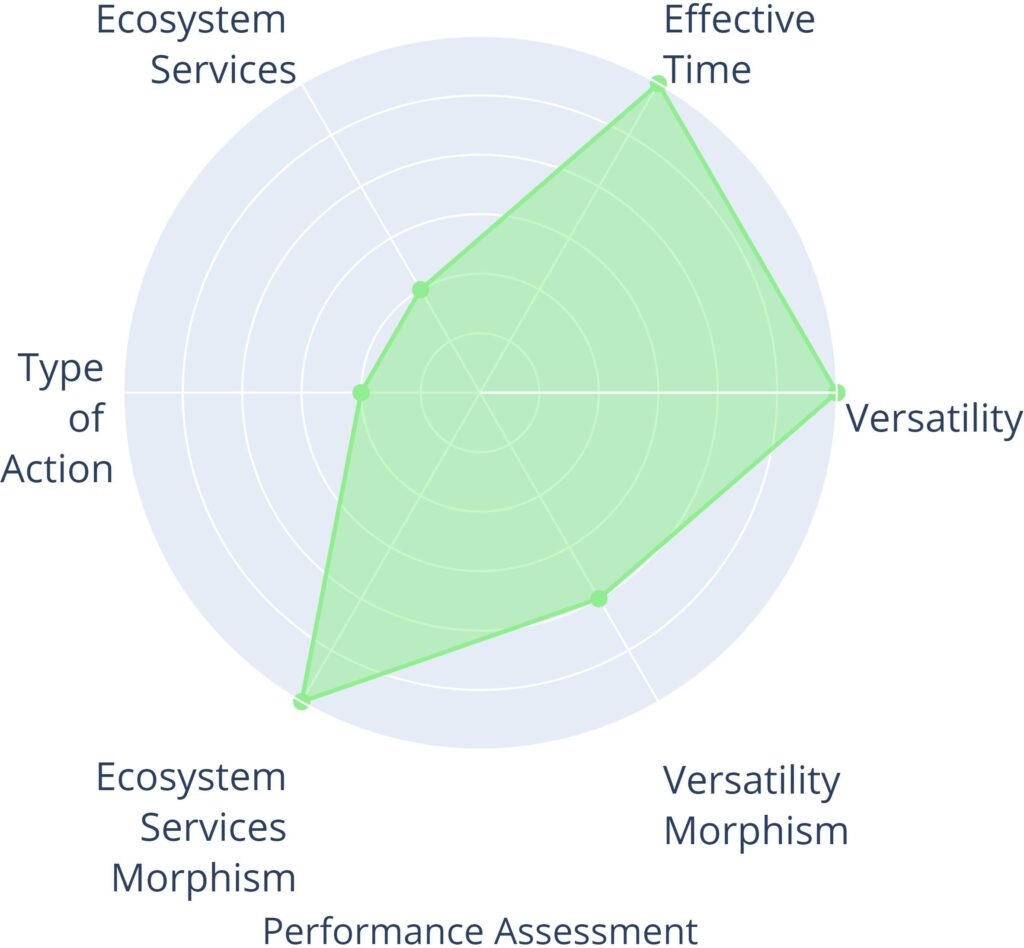
Task: Select the Type of Action data point
Action: pyautogui.click(x=361, y=393)
